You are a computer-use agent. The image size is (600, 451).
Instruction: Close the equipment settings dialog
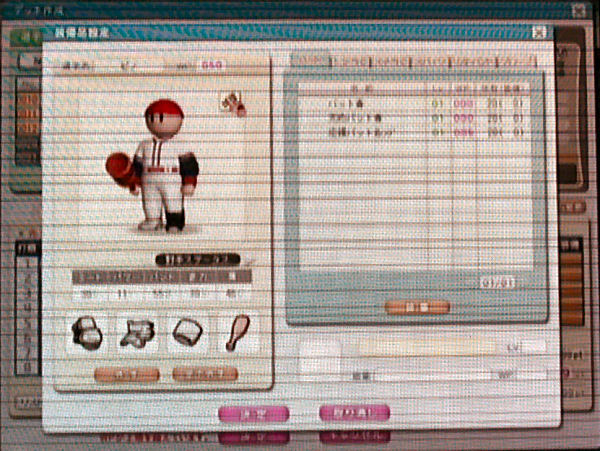(x=540, y=32)
